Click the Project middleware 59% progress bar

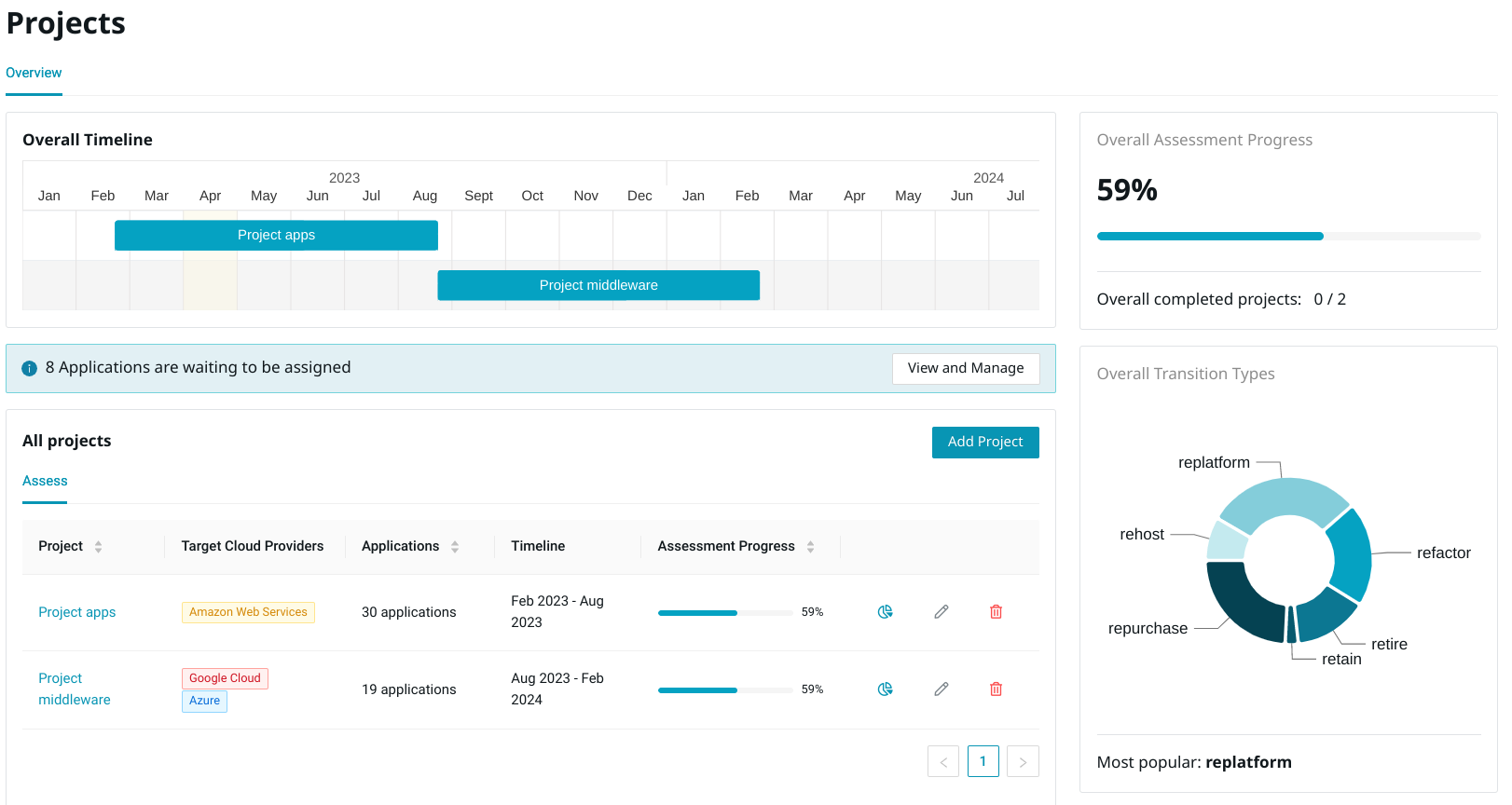point(725,690)
